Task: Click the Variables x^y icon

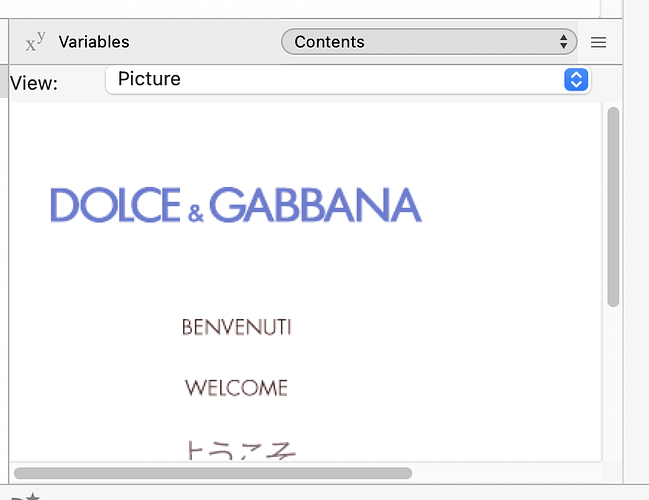Action: [x=35, y=42]
